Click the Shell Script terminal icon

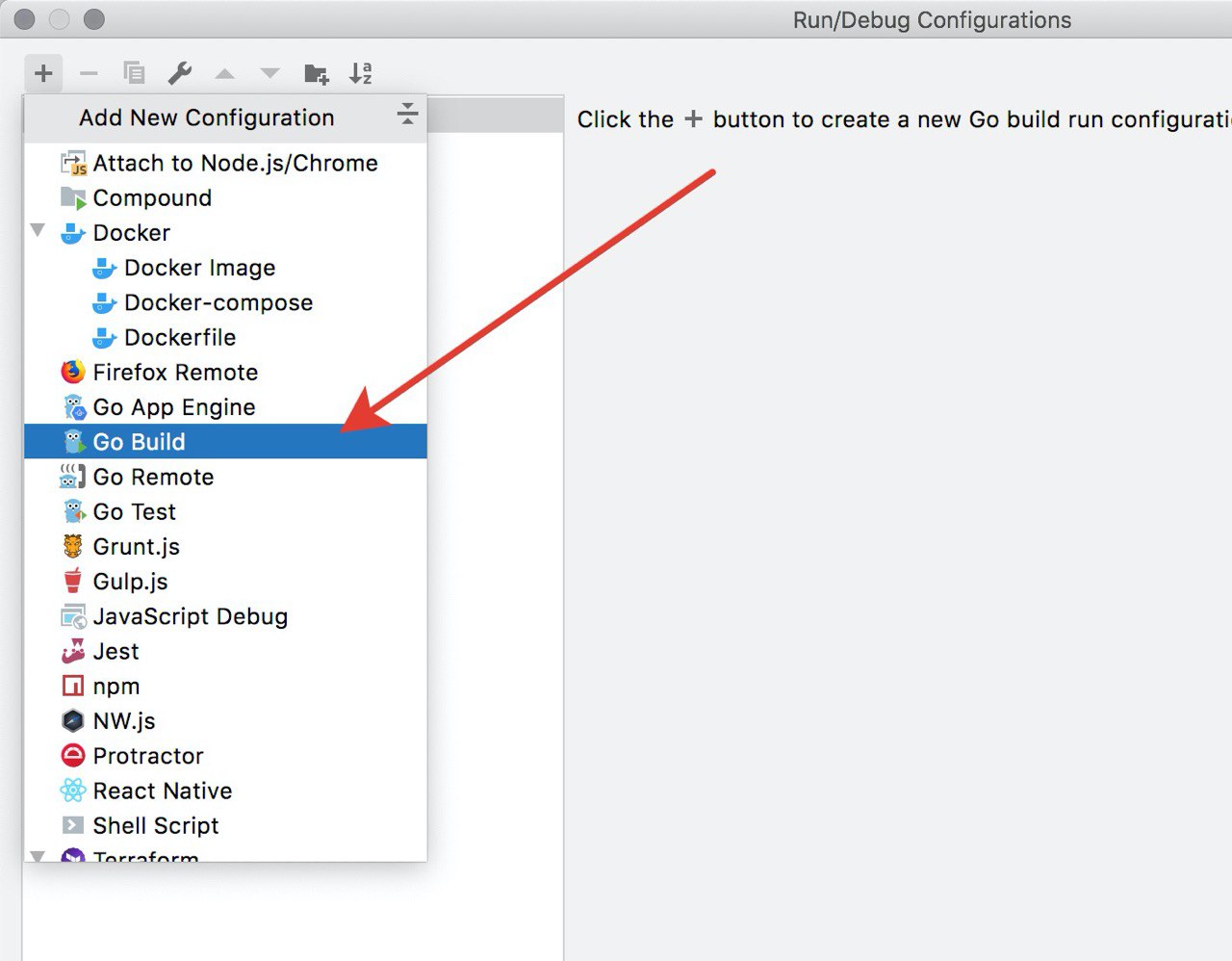[73, 825]
